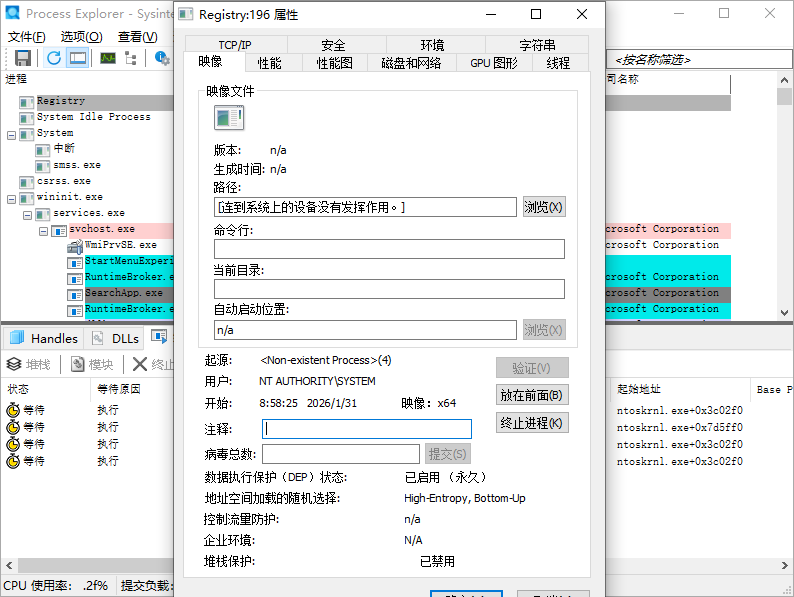Open the Handles tab in lower pane
This screenshot has height=597, width=794.
[44, 338]
